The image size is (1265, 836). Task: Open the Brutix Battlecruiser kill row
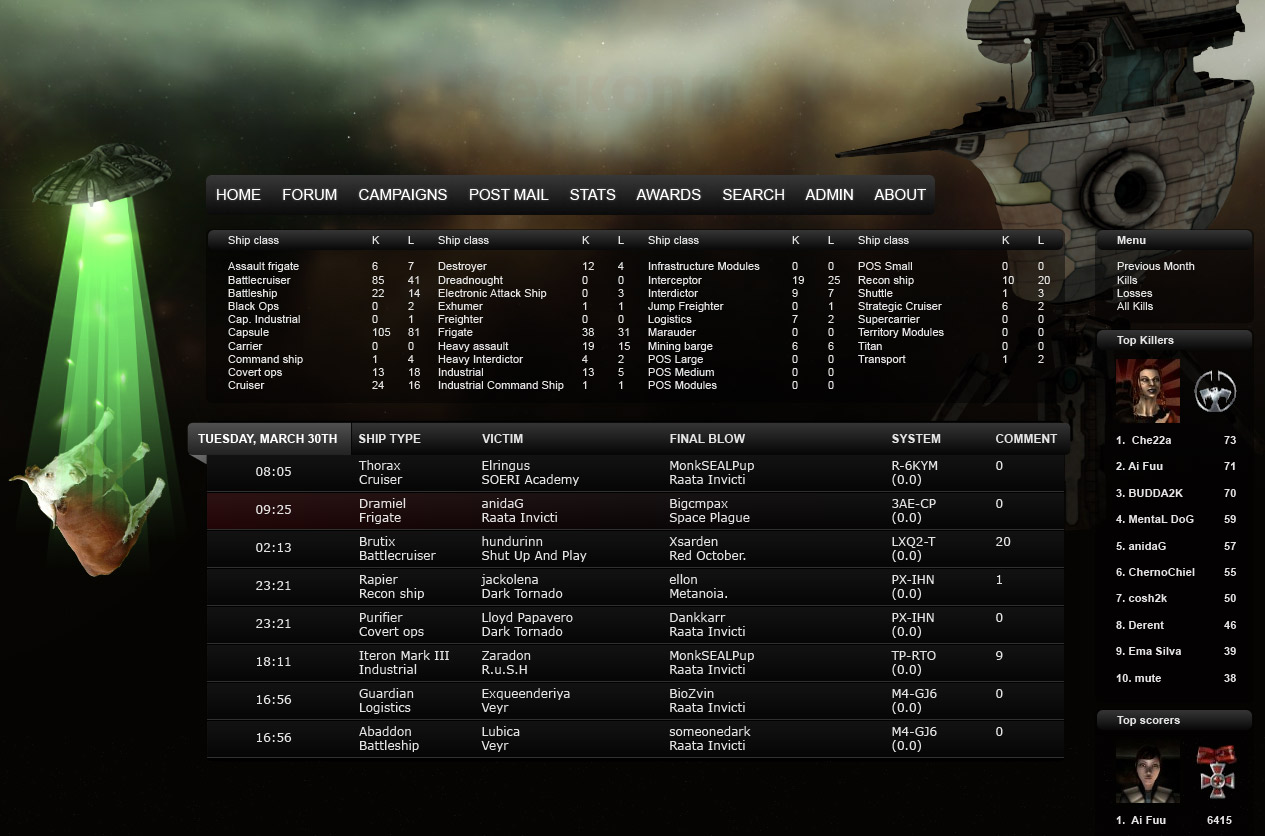[x=635, y=548]
